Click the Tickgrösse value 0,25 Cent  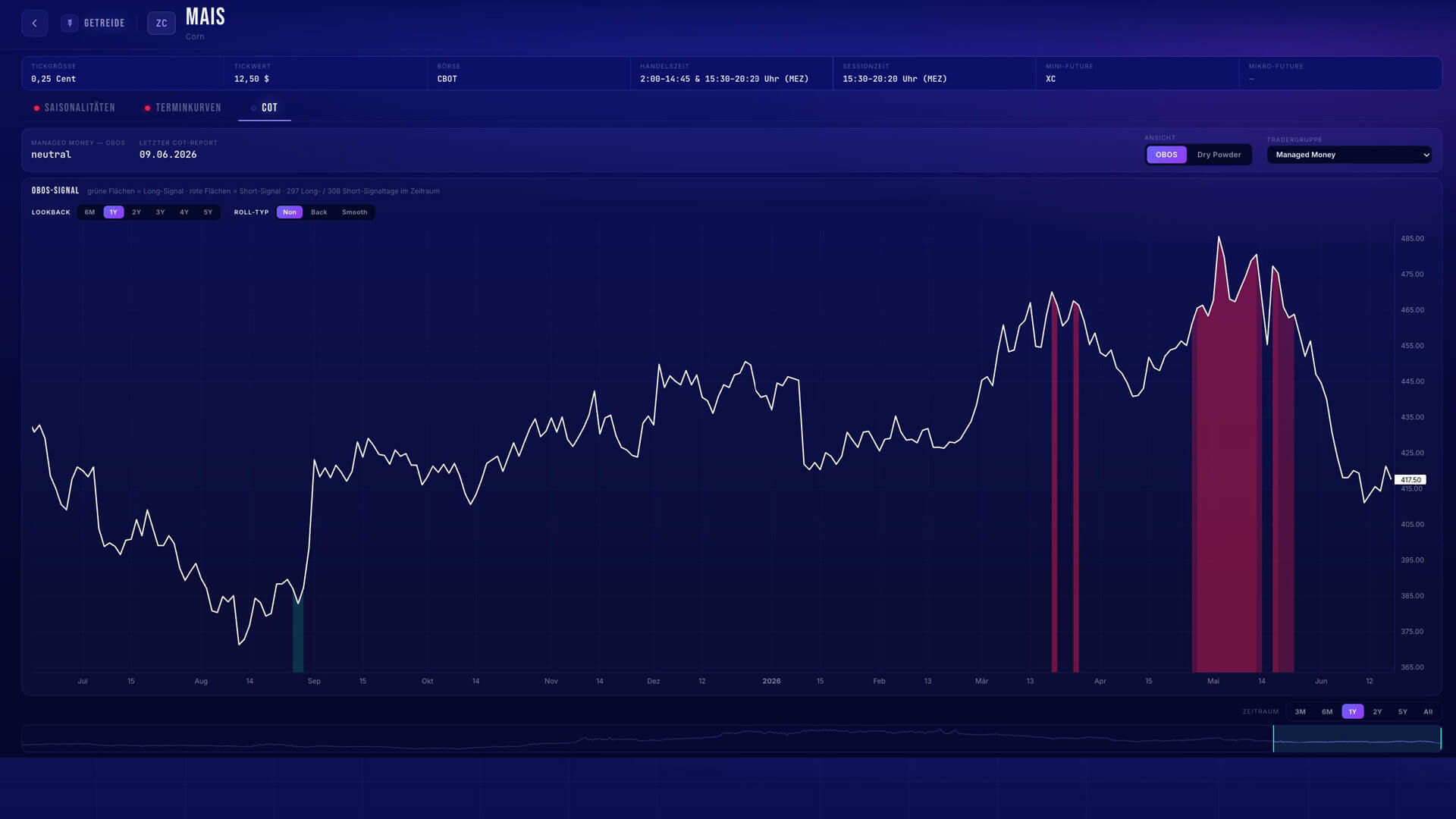click(53, 79)
